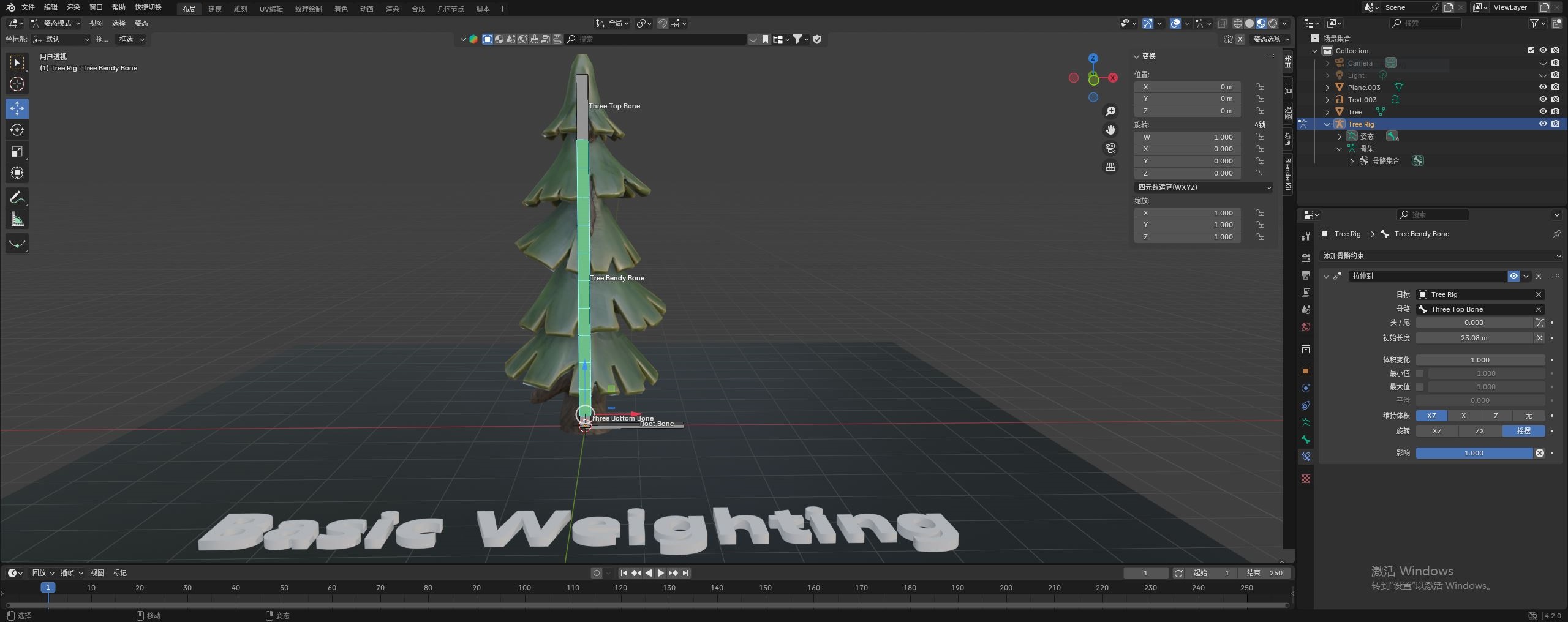This screenshot has height=622, width=1568.
Task: Open the Add Bone Constraint dropdown
Action: tap(1439, 256)
